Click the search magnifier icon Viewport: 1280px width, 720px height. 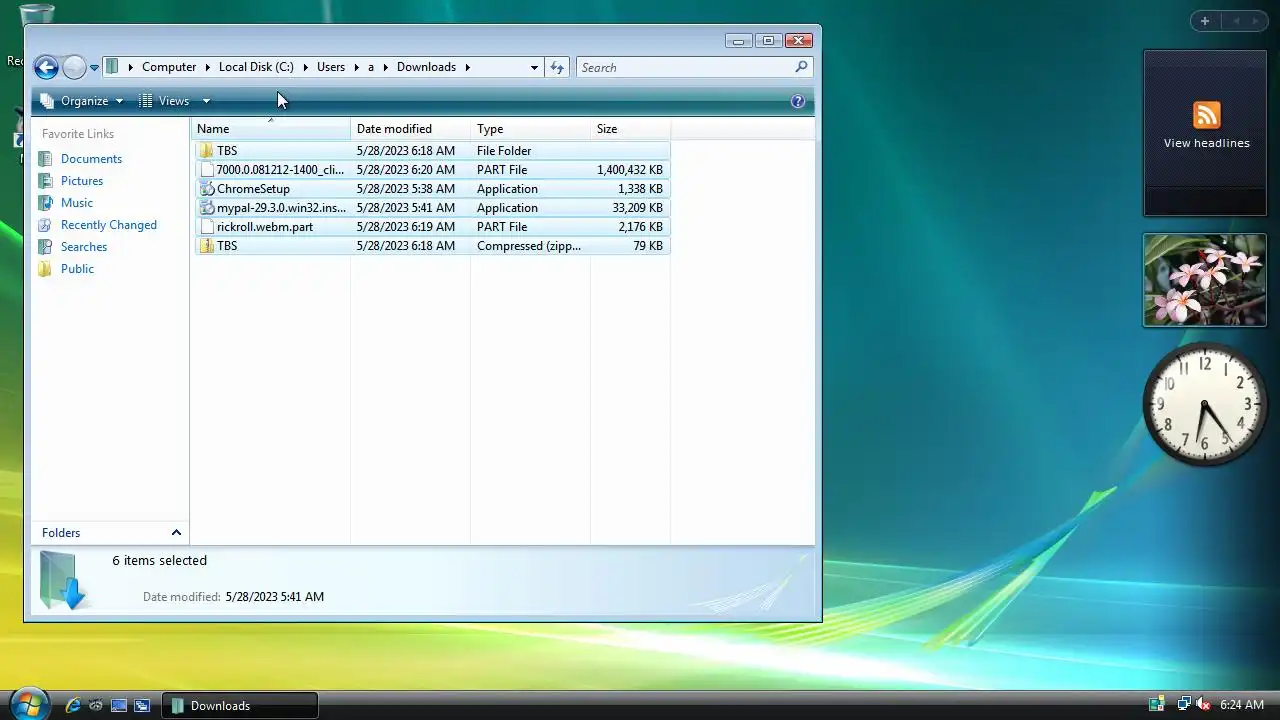coord(801,67)
